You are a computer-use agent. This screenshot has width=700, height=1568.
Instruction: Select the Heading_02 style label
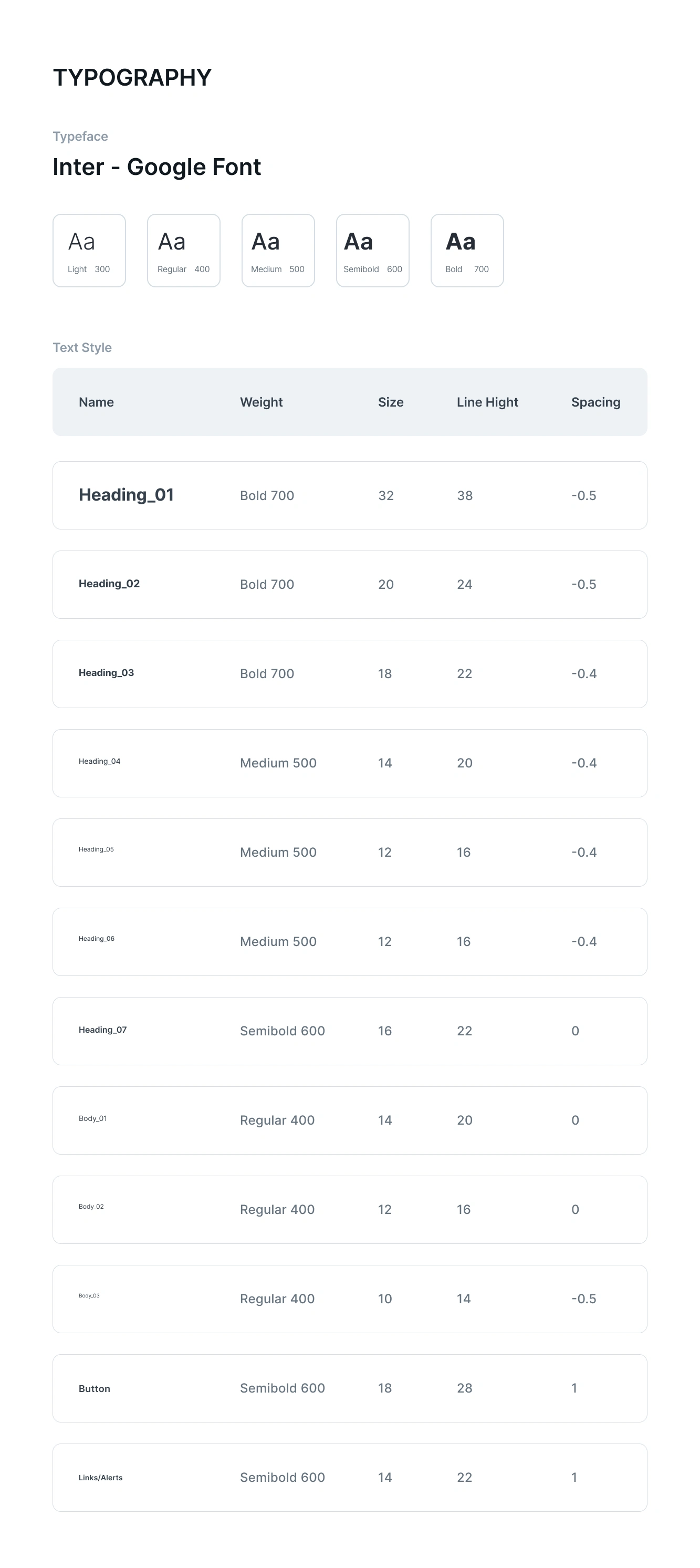tap(109, 584)
